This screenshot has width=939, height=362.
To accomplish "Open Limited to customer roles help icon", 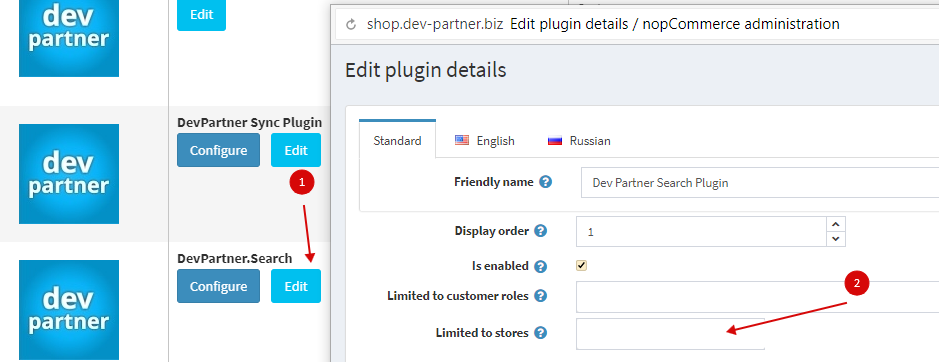I will coord(540,296).
